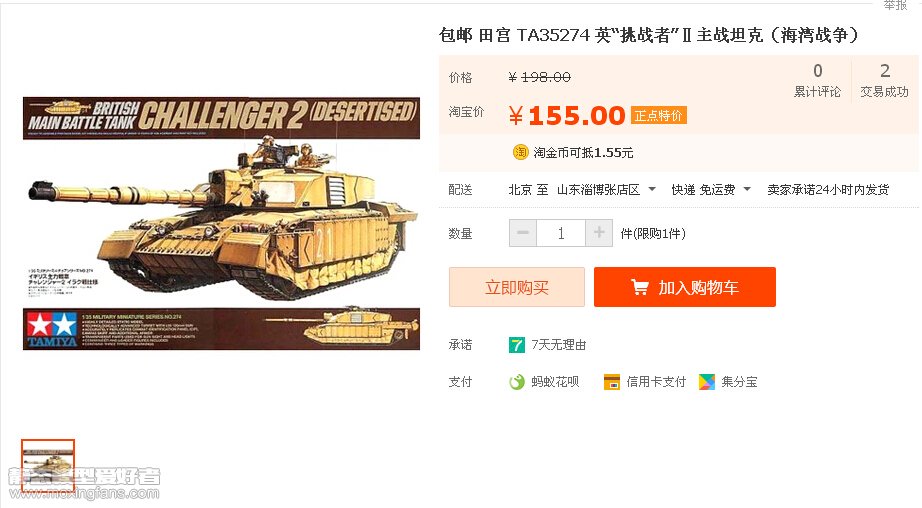Increase quantity with the plus button

point(599,233)
